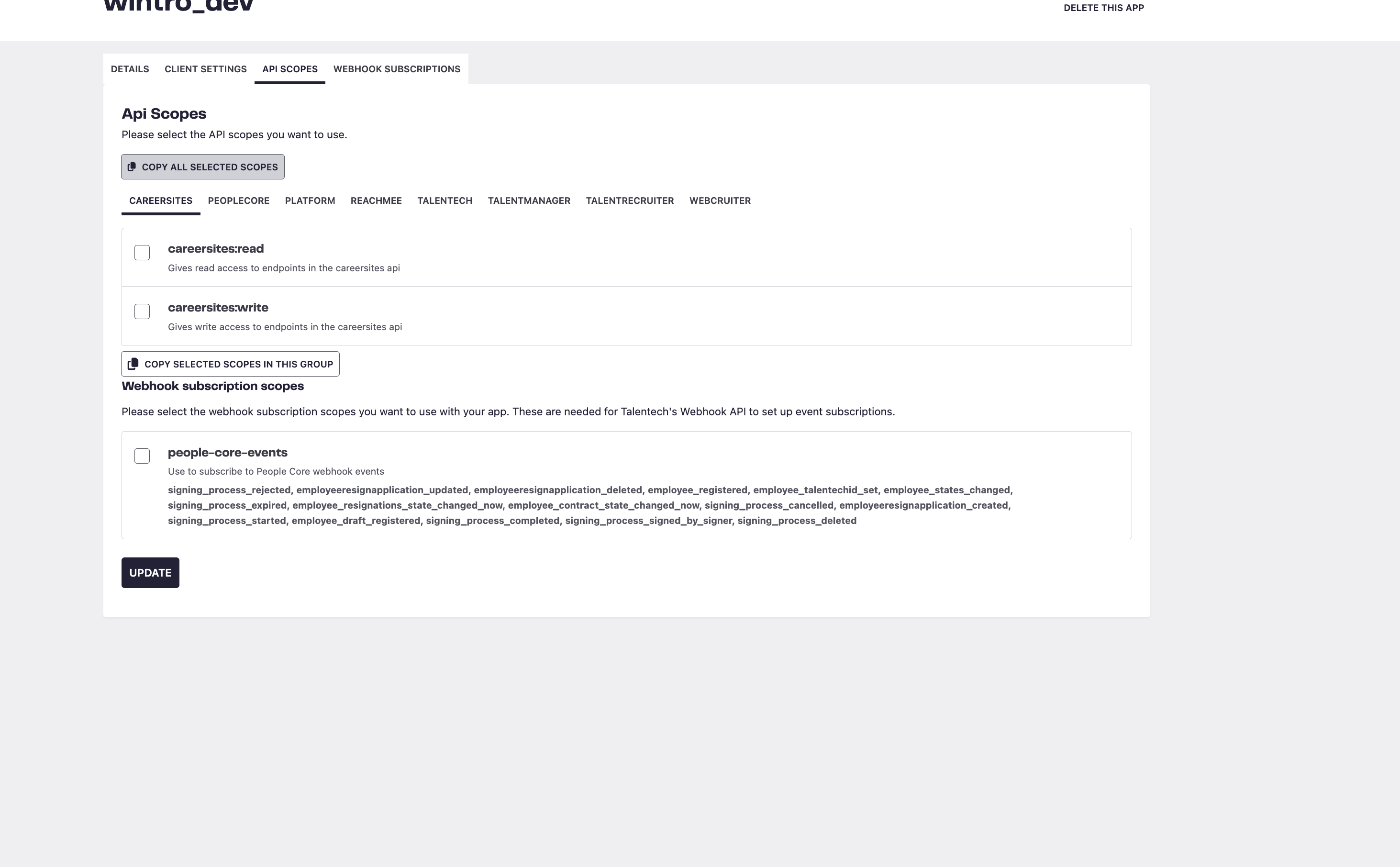Go to Webhook Subscriptions tab

(397, 69)
